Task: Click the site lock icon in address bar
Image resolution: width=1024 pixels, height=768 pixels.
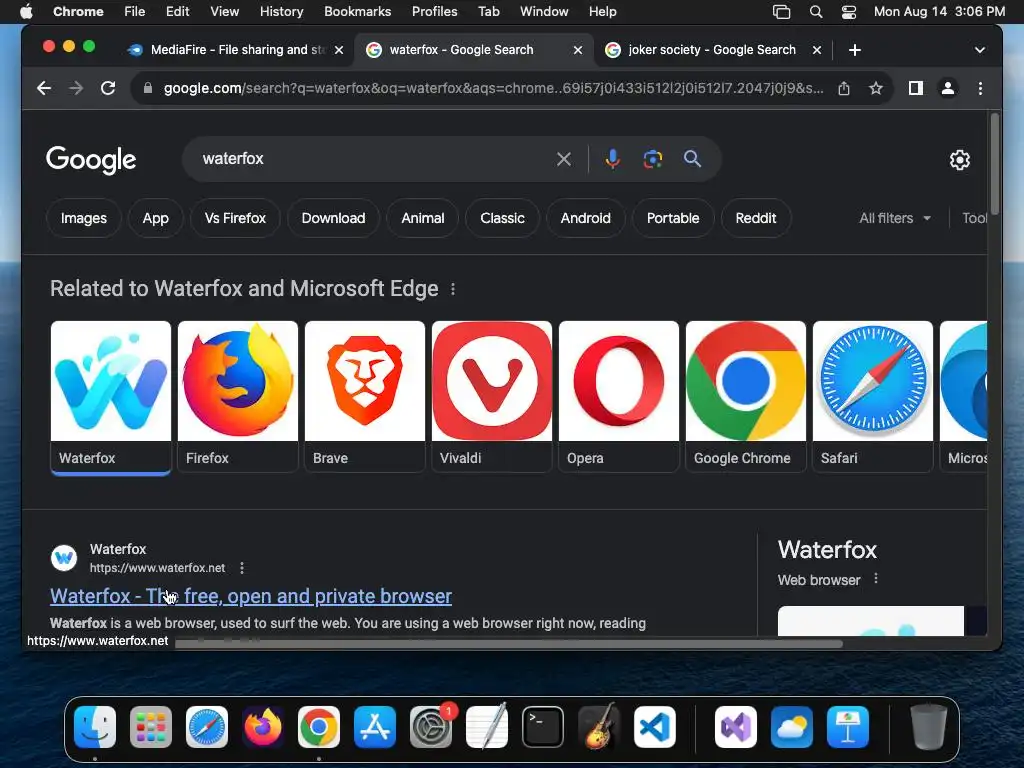Action: click(x=148, y=88)
